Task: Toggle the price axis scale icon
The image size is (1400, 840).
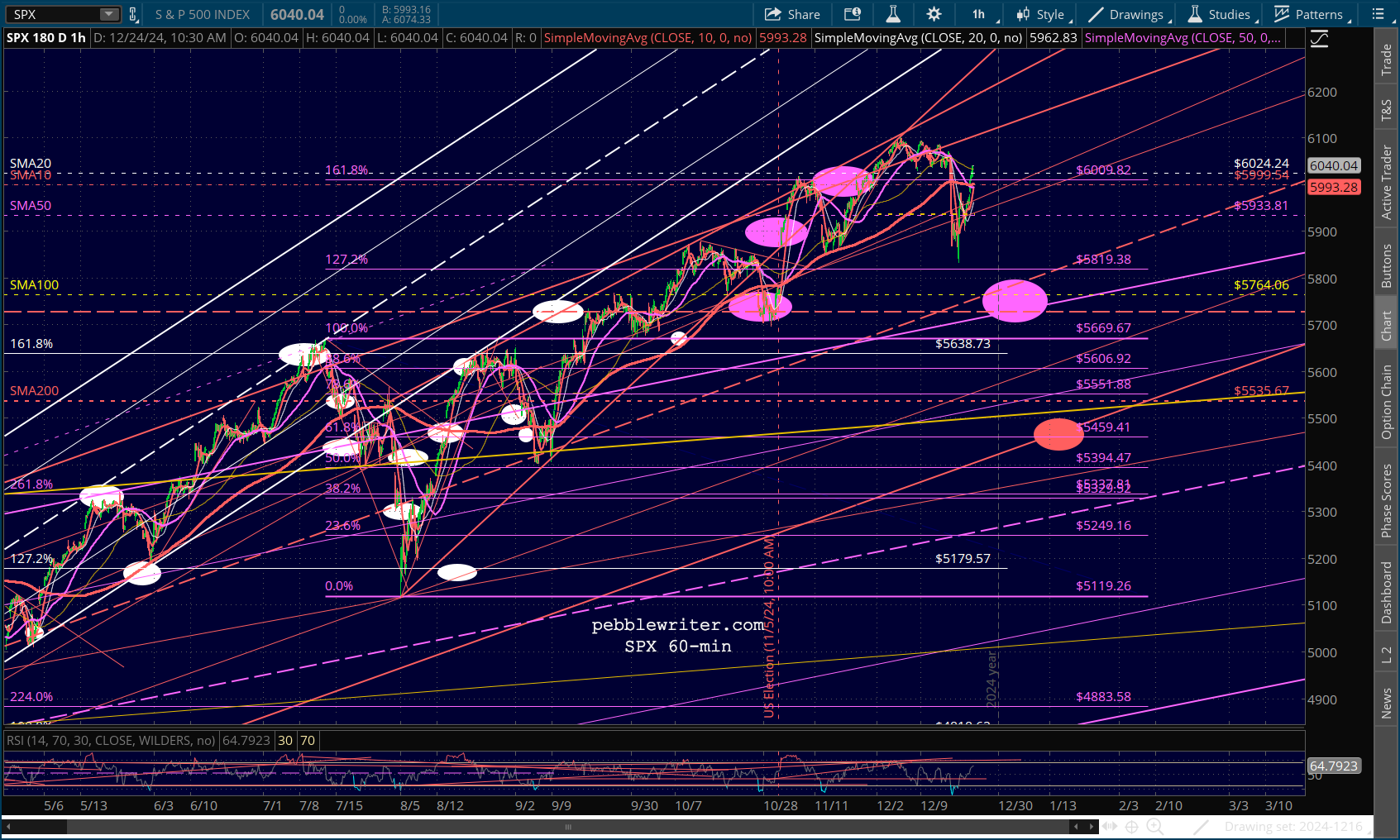Action: pos(1319,39)
